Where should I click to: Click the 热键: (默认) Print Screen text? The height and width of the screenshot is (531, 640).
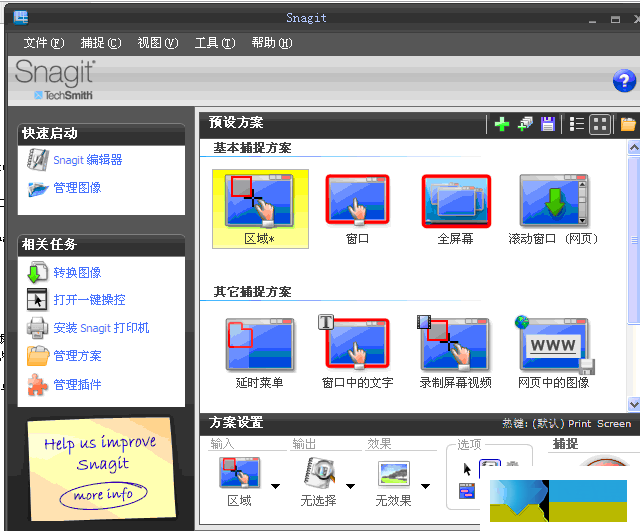567,424
